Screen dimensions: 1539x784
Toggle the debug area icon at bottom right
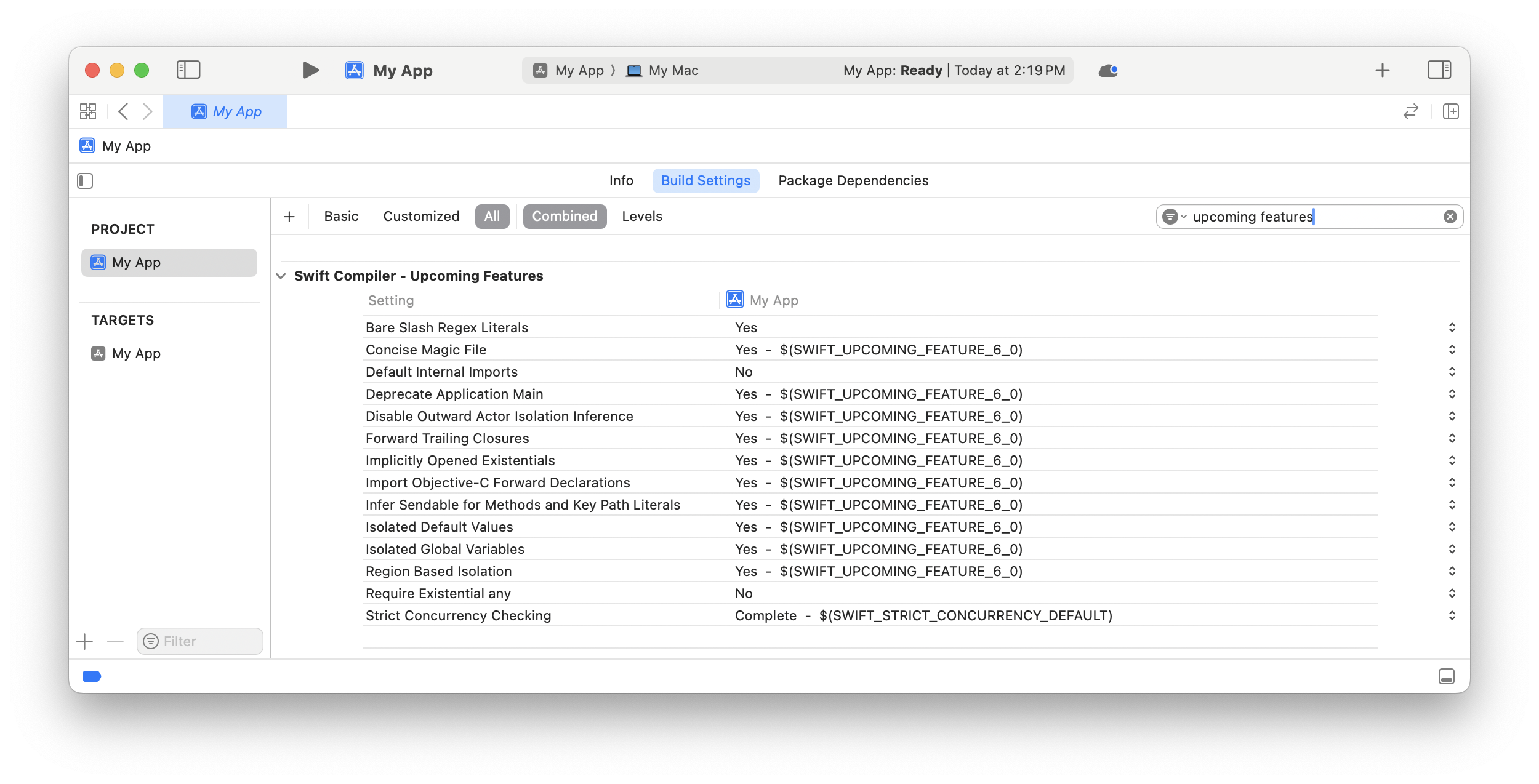1446,676
